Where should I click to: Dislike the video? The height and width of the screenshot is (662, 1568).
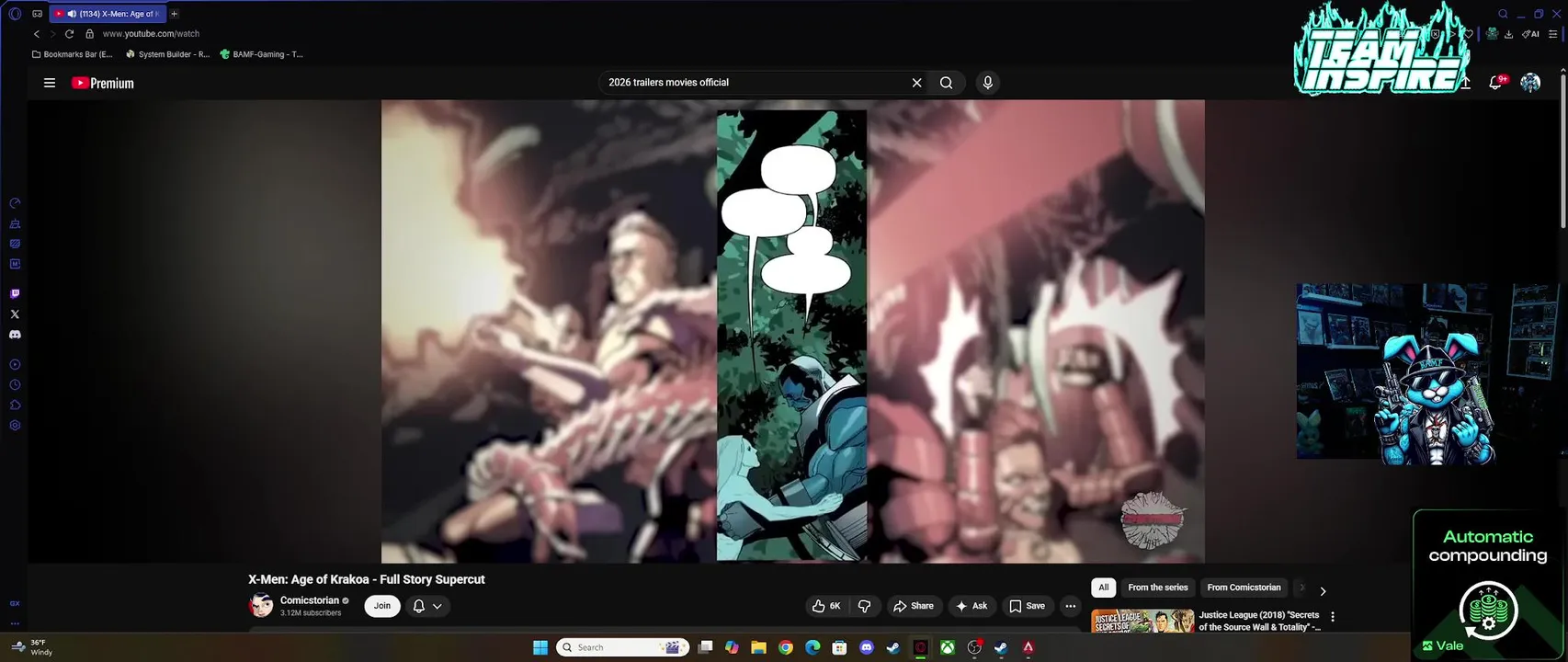tap(864, 606)
